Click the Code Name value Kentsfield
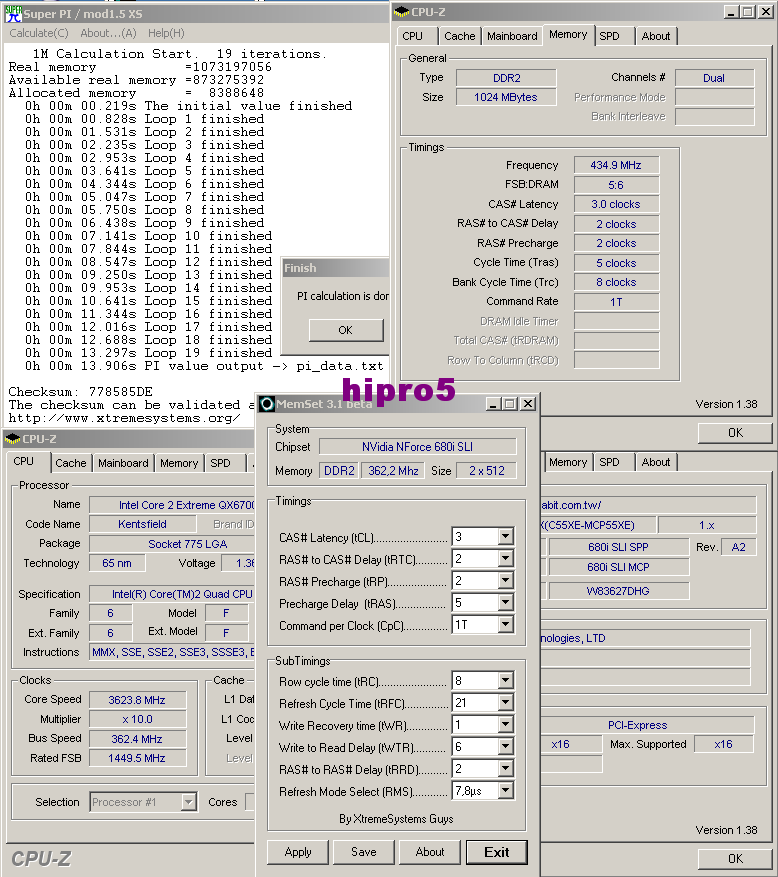Viewport: 778px width, 877px height. (142, 524)
